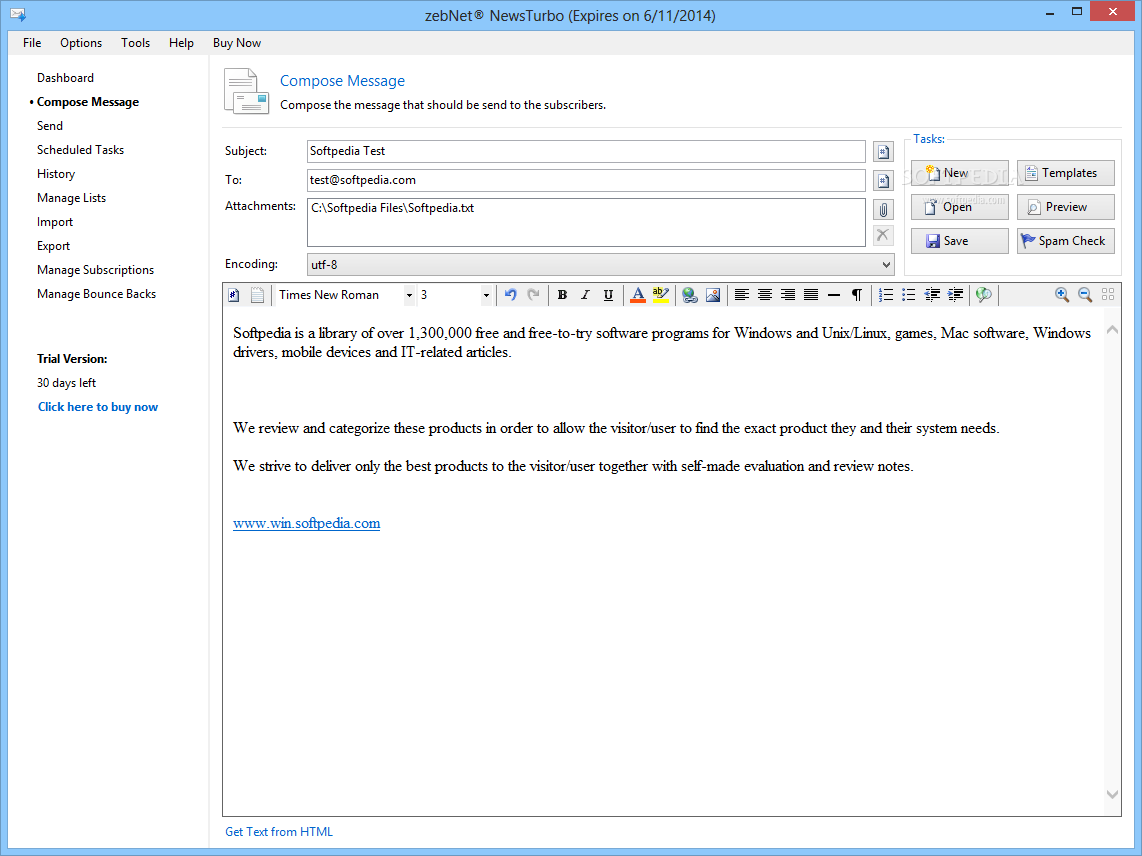This screenshot has width=1142, height=856.
Task: Open Manage Subscriptions in the sidebar
Action: click(95, 270)
